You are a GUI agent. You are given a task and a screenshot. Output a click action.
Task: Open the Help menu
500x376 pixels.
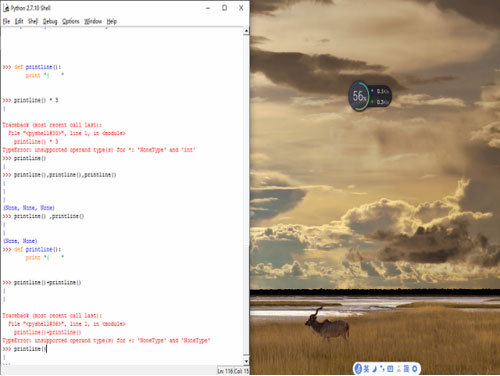112,21
